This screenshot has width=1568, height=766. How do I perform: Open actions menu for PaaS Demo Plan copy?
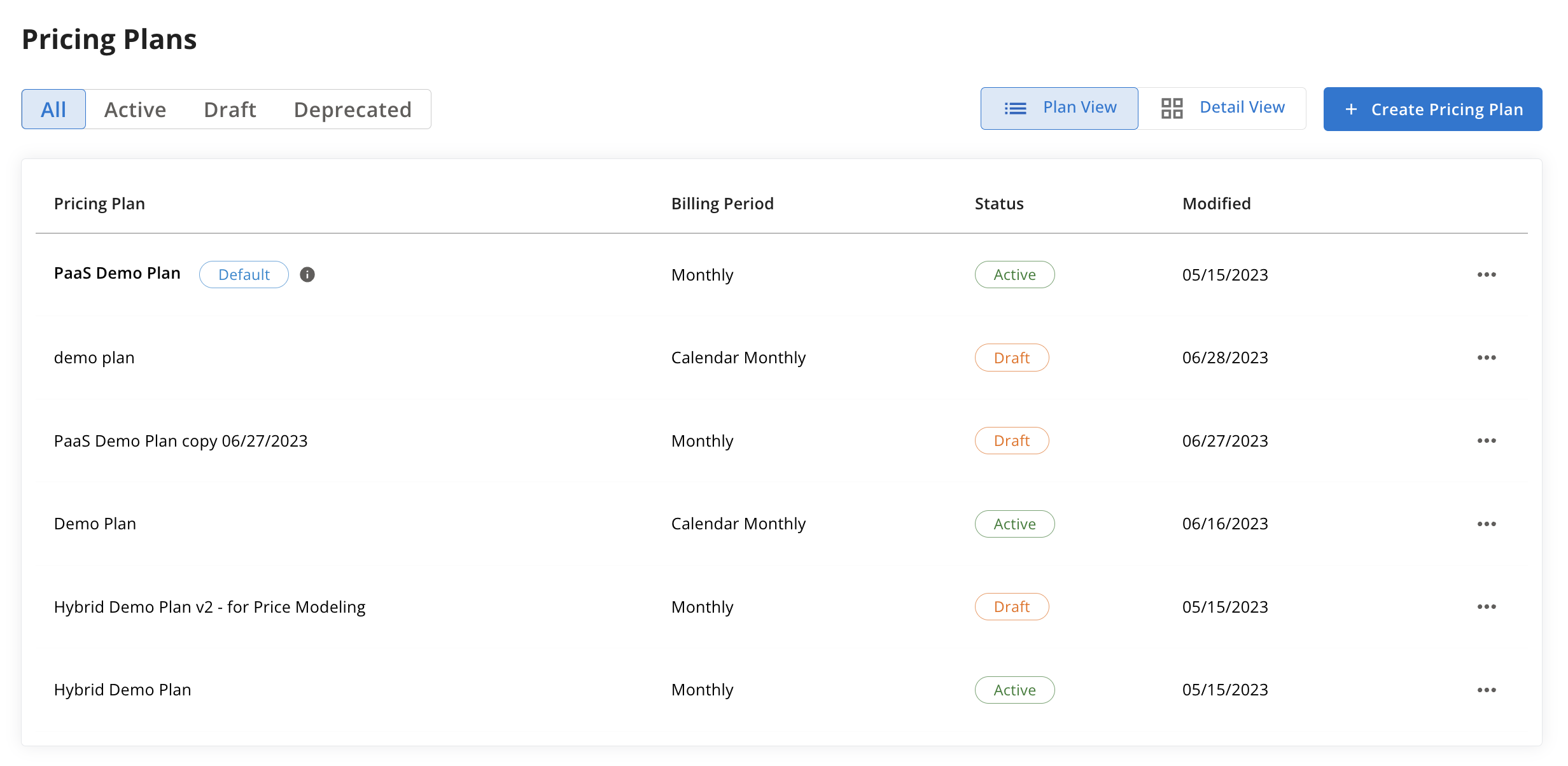click(1486, 440)
